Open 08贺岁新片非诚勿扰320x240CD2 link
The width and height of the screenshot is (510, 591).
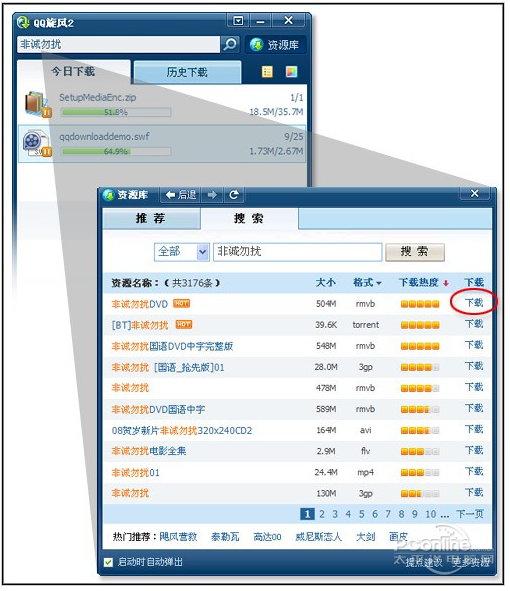182,431
